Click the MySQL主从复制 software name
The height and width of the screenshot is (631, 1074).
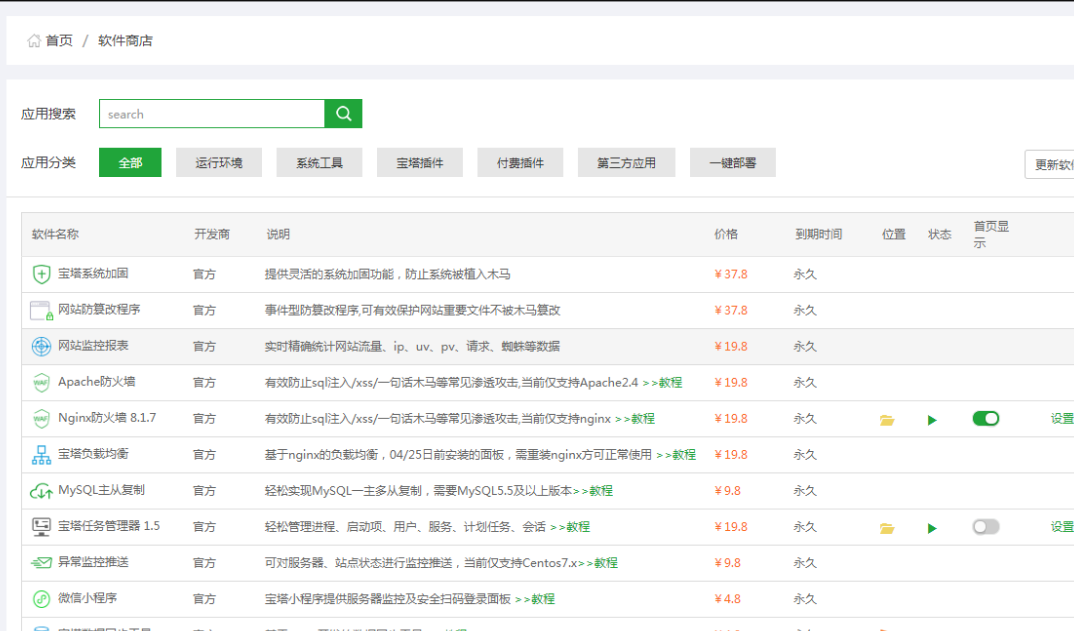coord(101,490)
